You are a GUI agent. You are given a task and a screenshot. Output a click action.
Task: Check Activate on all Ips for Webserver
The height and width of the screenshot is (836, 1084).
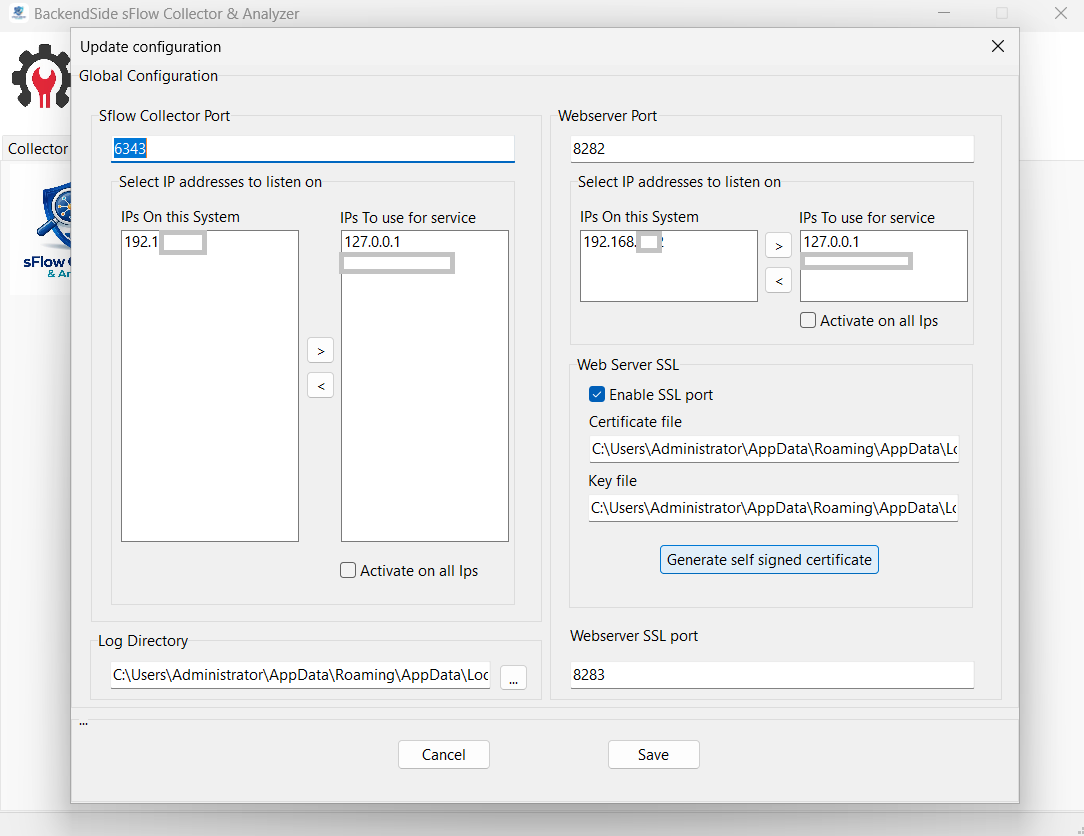[x=808, y=321]
